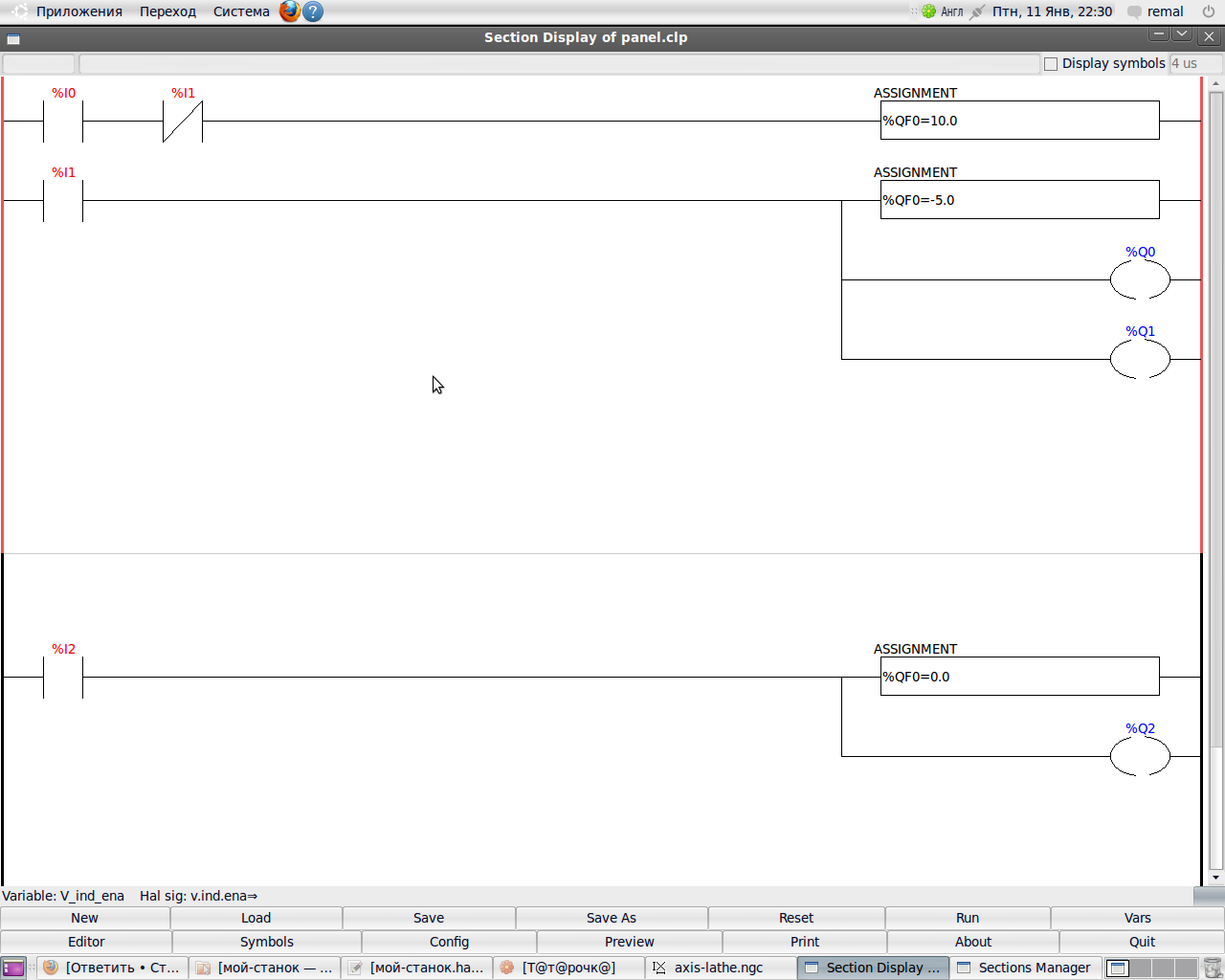Click the Save As button
Screen dimensions: 1225x980
point(612,918)
